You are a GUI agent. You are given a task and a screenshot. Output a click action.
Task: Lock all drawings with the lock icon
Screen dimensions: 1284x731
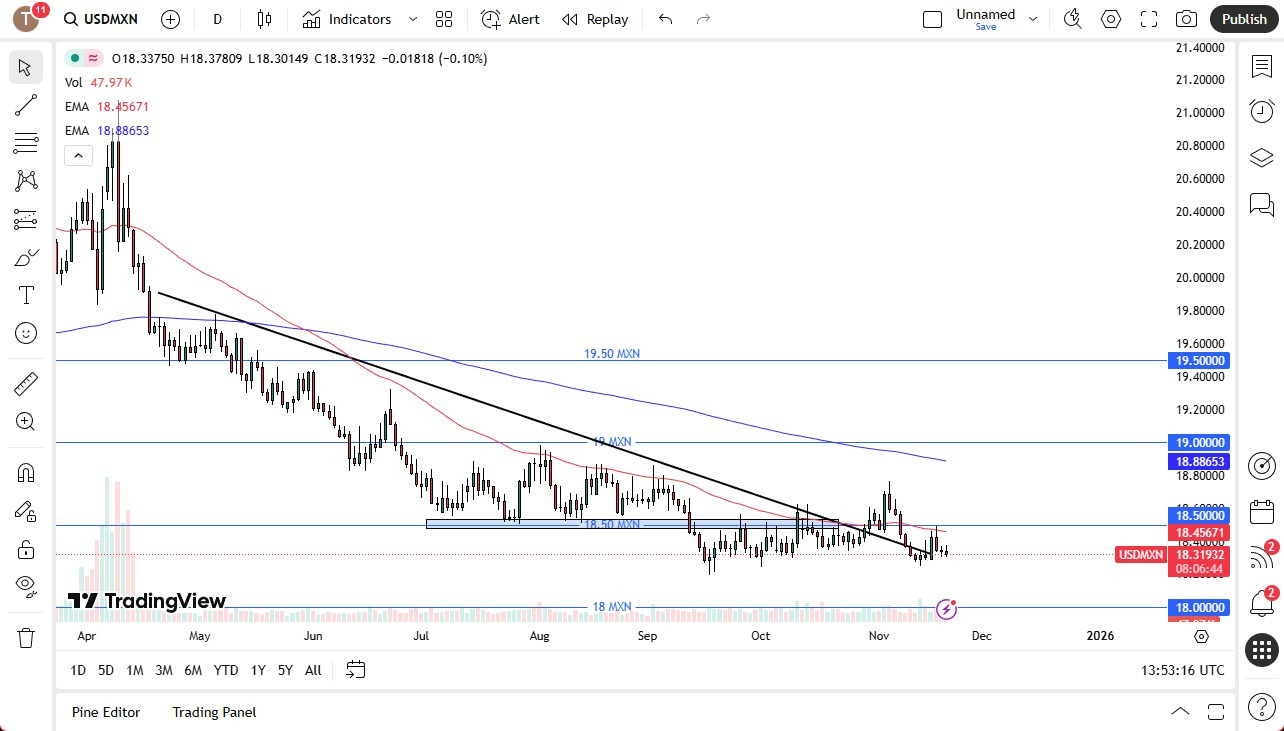click(x=25, y=549)
